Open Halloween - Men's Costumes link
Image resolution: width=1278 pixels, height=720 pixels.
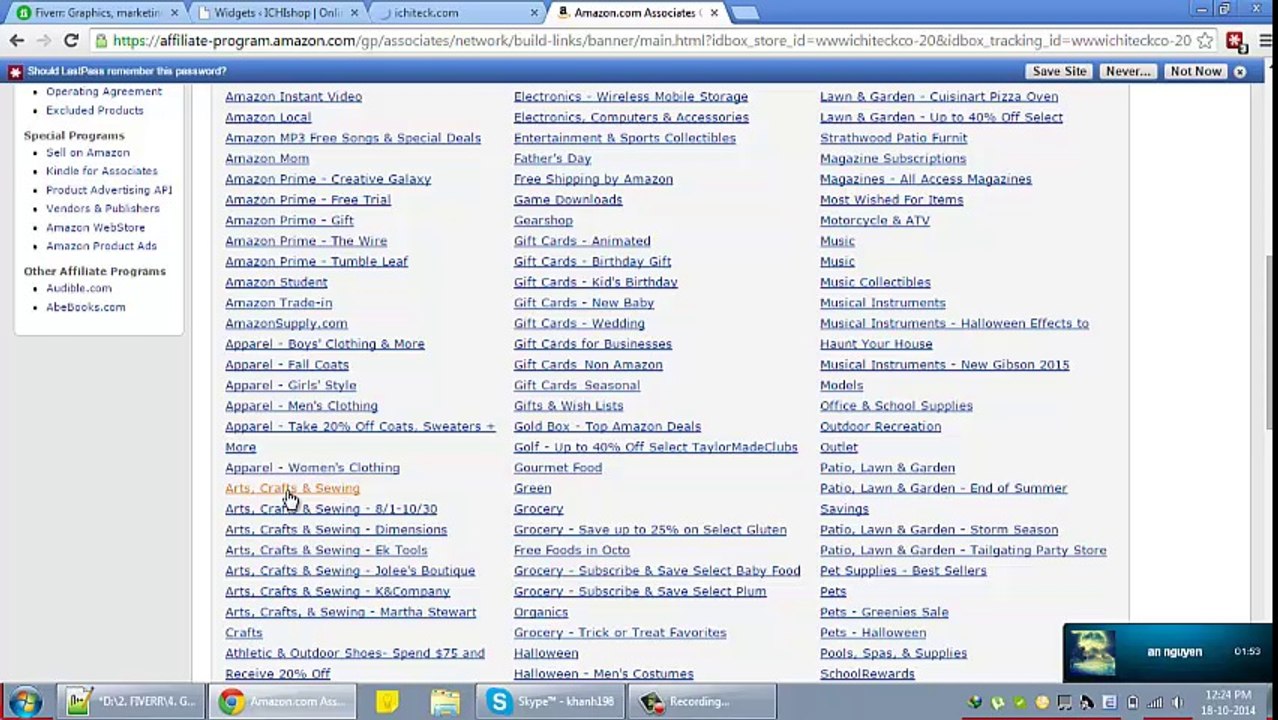(x=604, y=674)
